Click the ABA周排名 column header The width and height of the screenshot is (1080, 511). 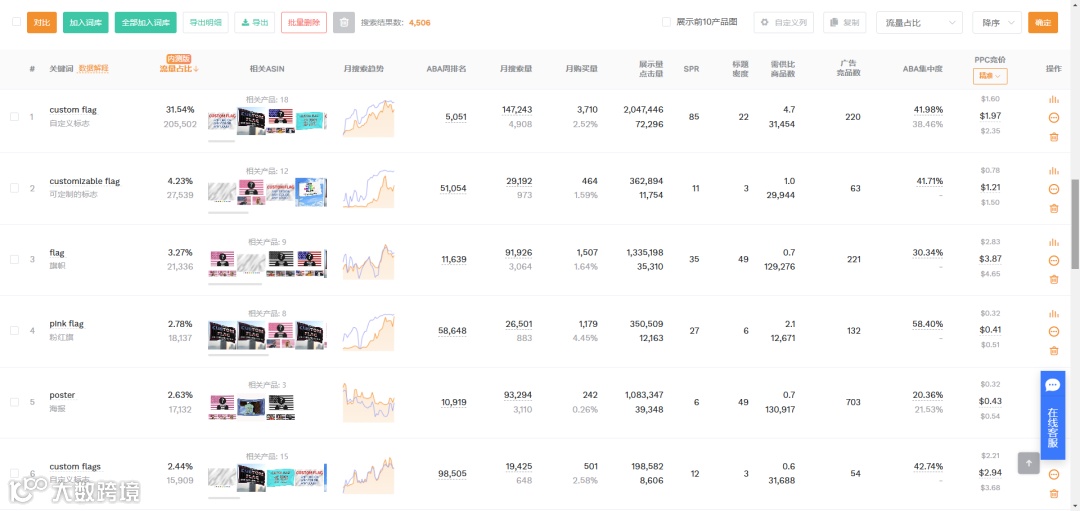pyautogui.click(x=446, y=69)
